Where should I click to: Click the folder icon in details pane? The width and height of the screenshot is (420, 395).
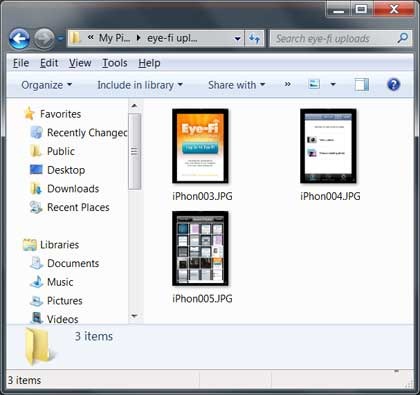[x=39, y=346]
